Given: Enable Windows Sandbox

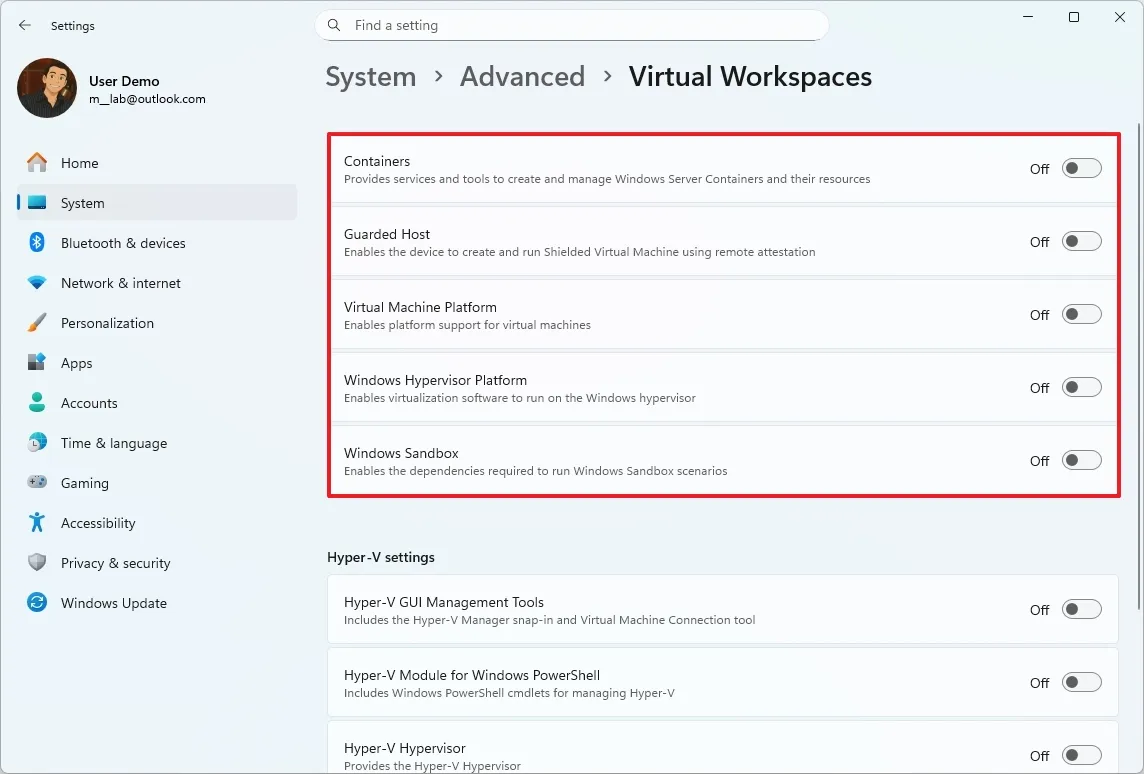Looking at the screenshot, I should (1081, 459).
